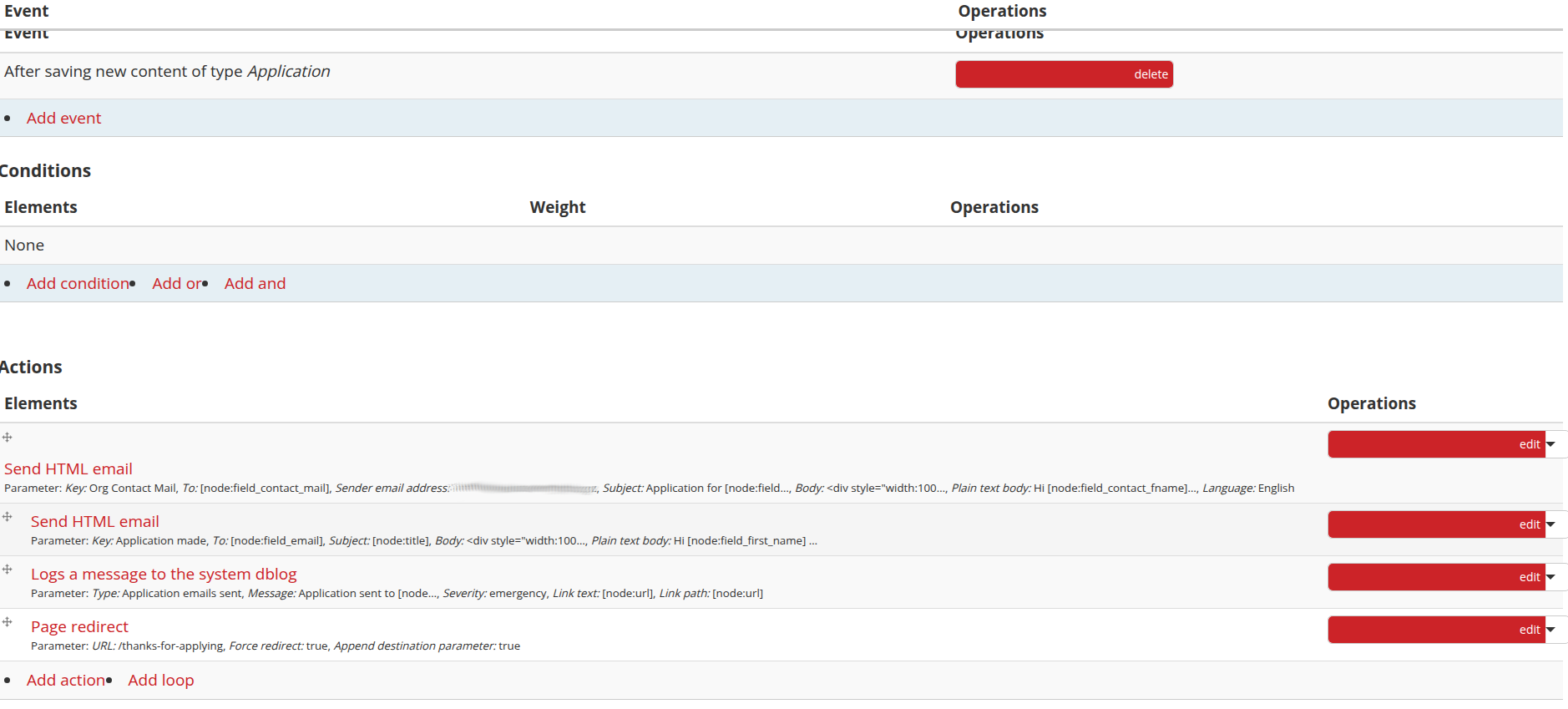Click drag handle for Page redirect action
Image resolution: width=1568 pixels, height=709 pixels.
click(8, 622)
